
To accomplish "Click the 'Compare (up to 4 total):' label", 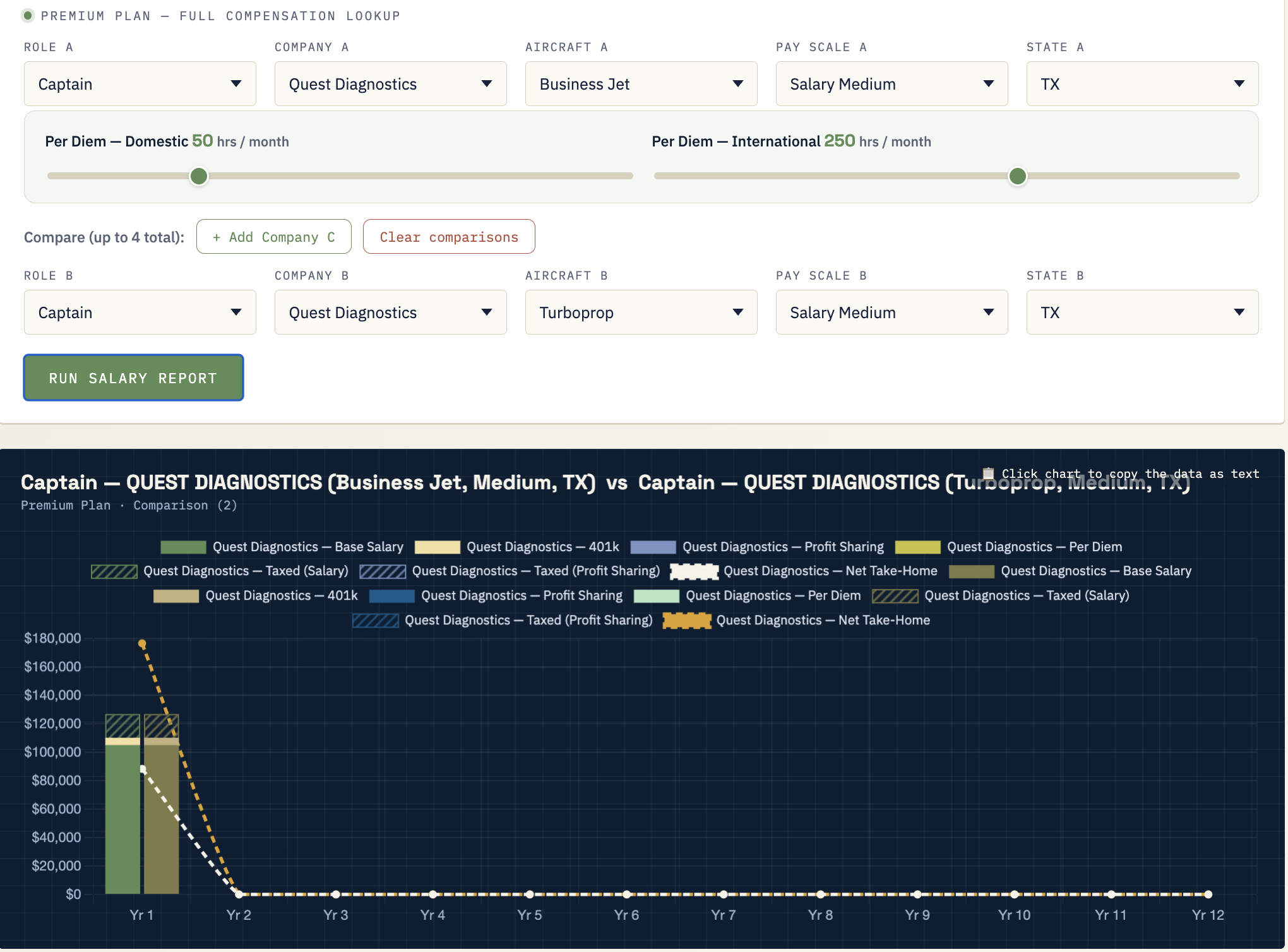I will (x=104, y=237).
